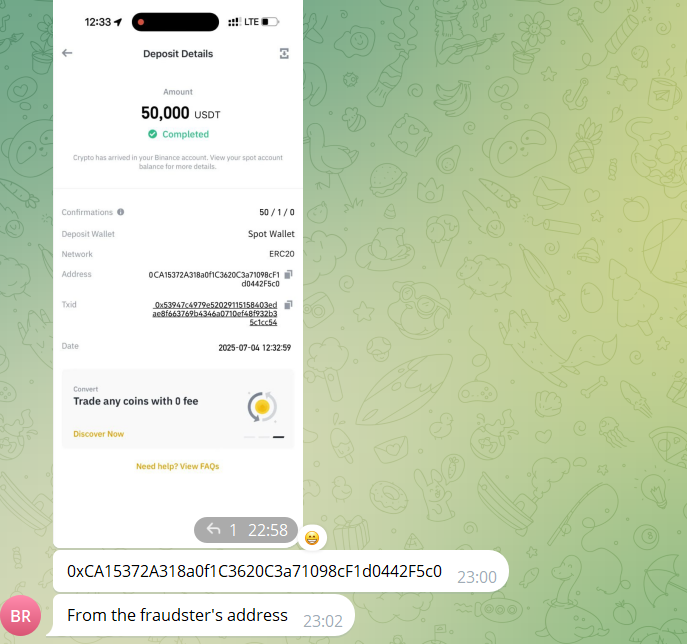This screenshot has height=644, width=687.
Task: Click Discover Now link
Action: [99, 434]
